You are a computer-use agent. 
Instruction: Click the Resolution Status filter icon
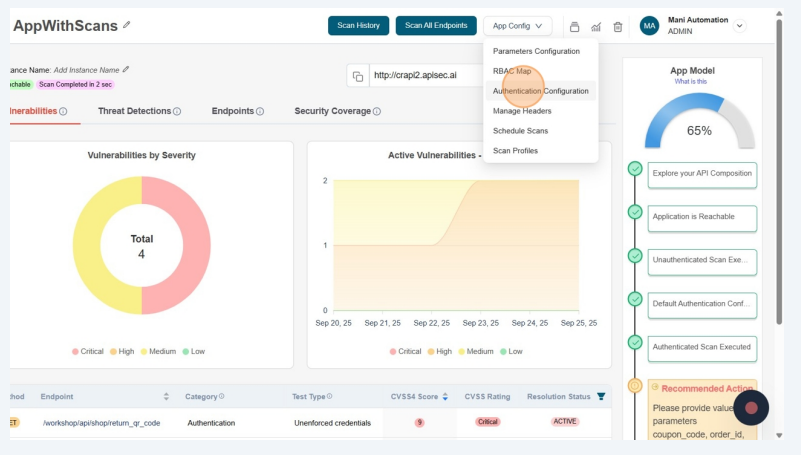pos(601,397)
